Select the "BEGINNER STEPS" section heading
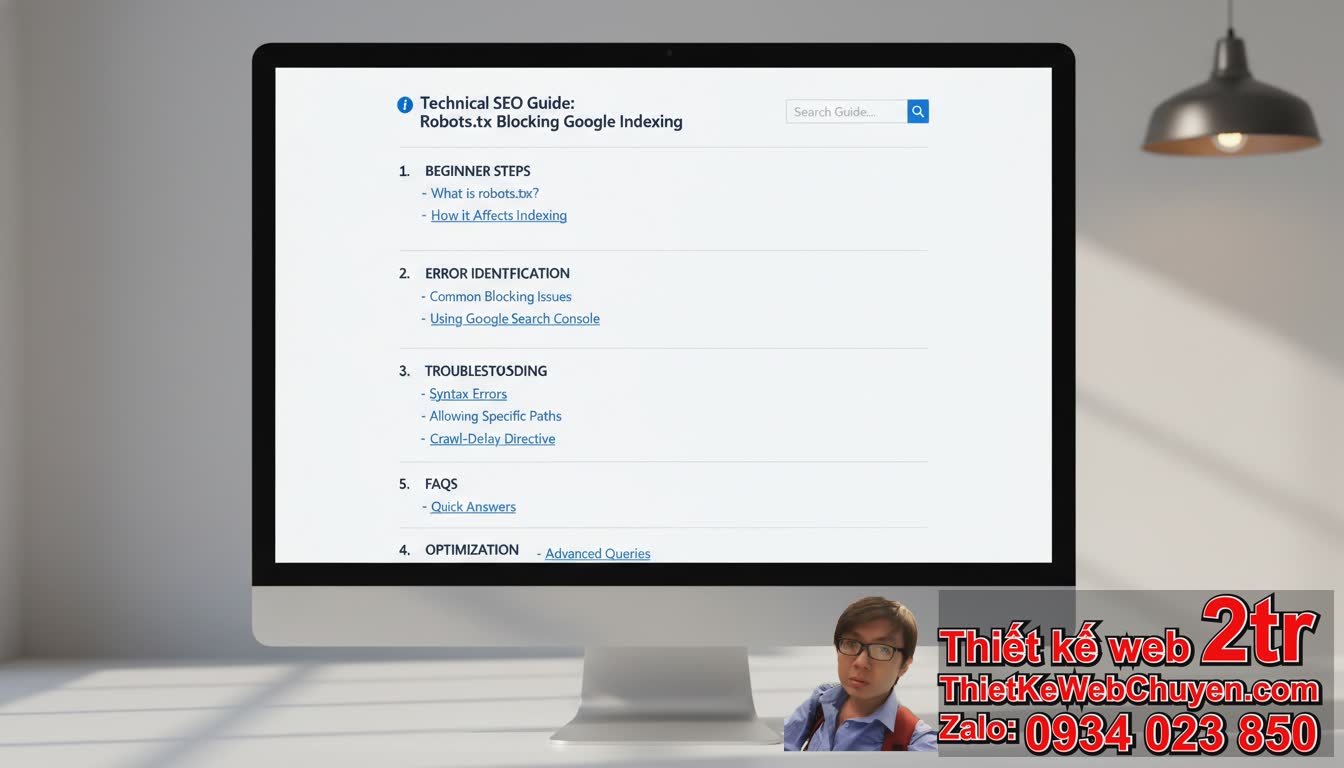This screenshot has width=1344, height=768. pos(477,171)
